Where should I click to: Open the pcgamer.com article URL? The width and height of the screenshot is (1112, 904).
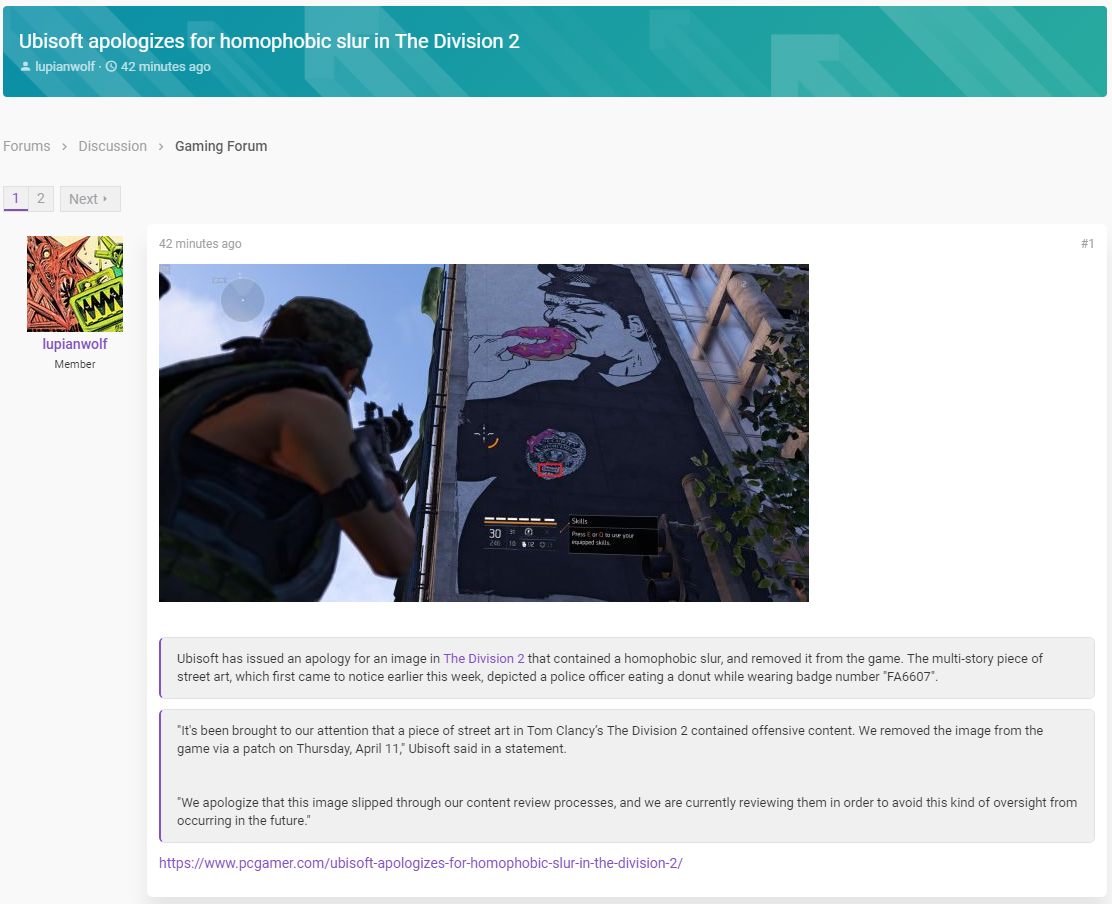(421, 864)
